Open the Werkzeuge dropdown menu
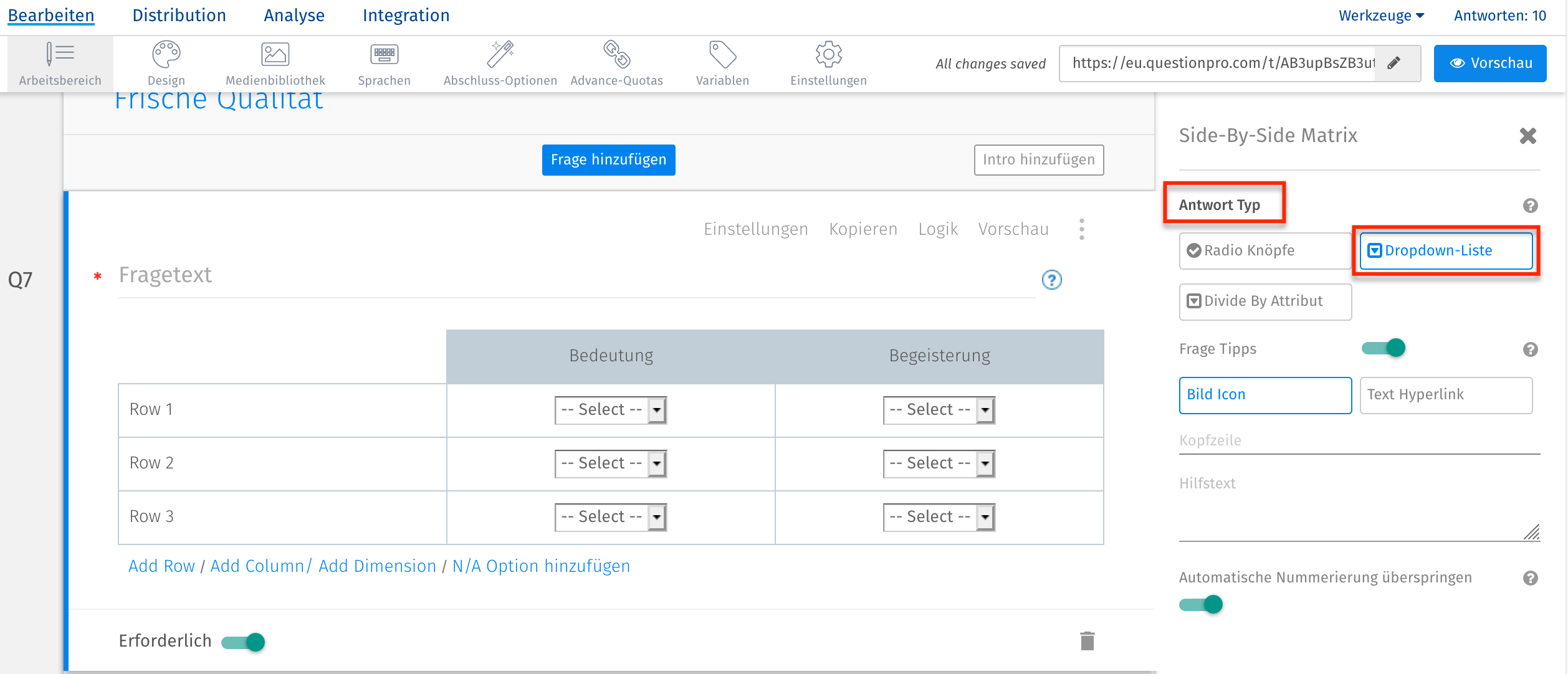1568x674 pixels. 1381,15
